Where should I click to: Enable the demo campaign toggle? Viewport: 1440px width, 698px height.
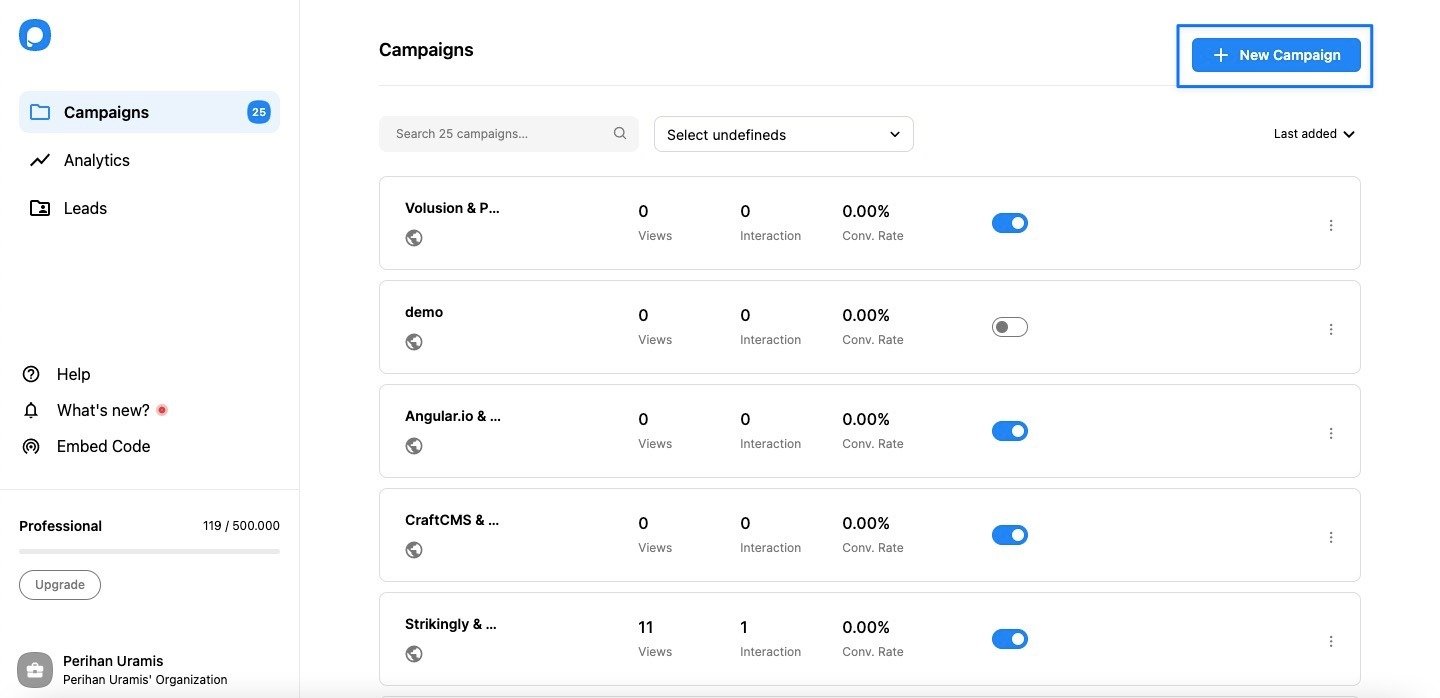pyautogui.click(x=1010, y=327)
